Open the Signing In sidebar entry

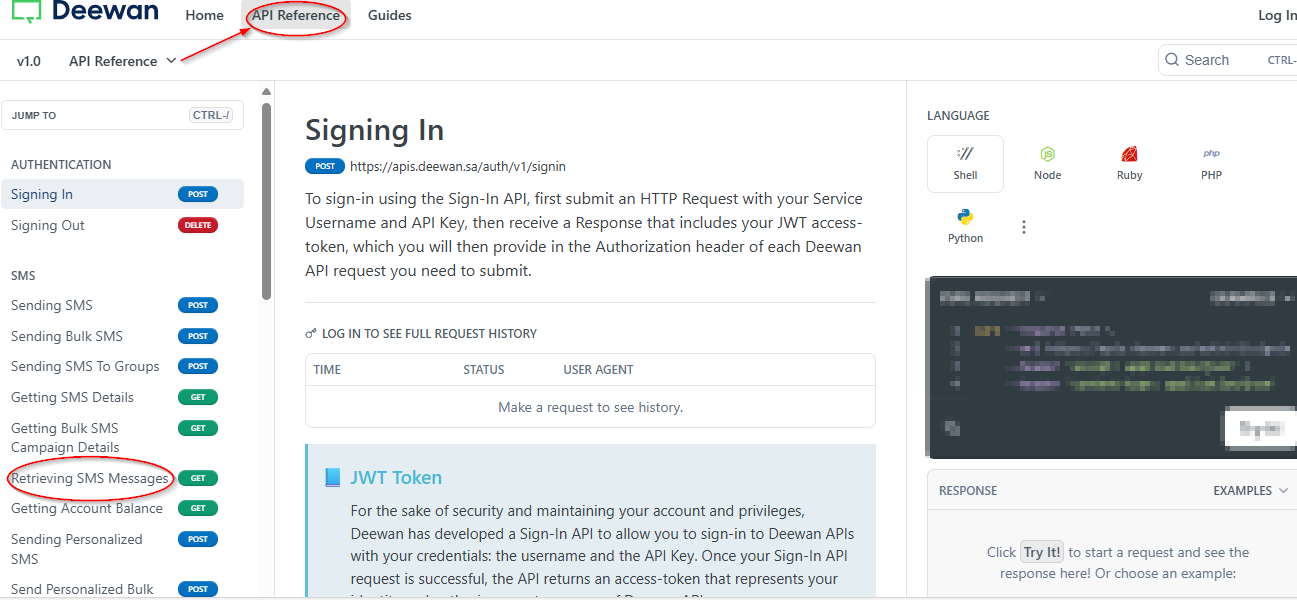pyautogui.click(x=122, y=194)
